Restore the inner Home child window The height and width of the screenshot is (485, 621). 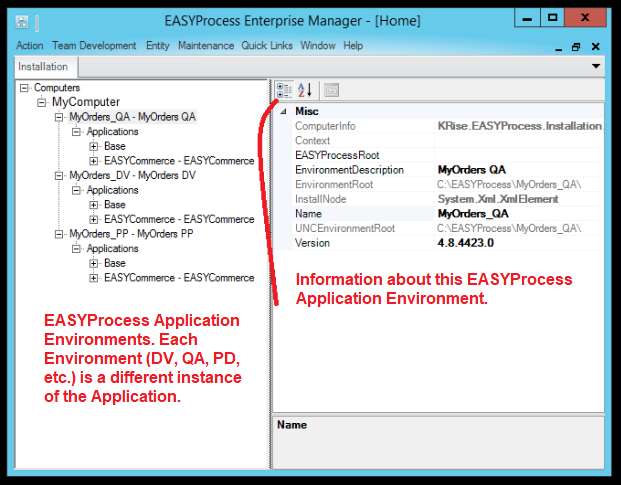point(576,47)
